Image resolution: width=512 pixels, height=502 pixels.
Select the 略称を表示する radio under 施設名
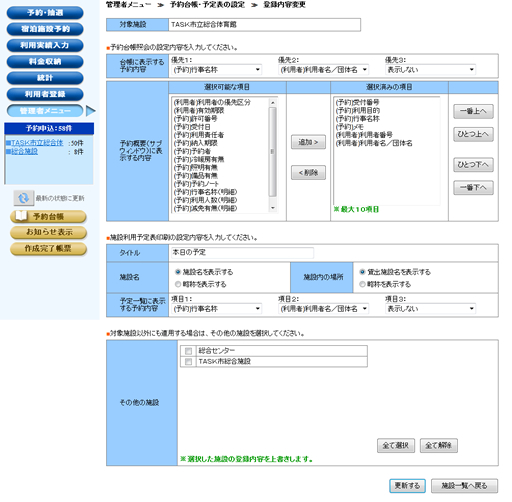pos(178,284)
